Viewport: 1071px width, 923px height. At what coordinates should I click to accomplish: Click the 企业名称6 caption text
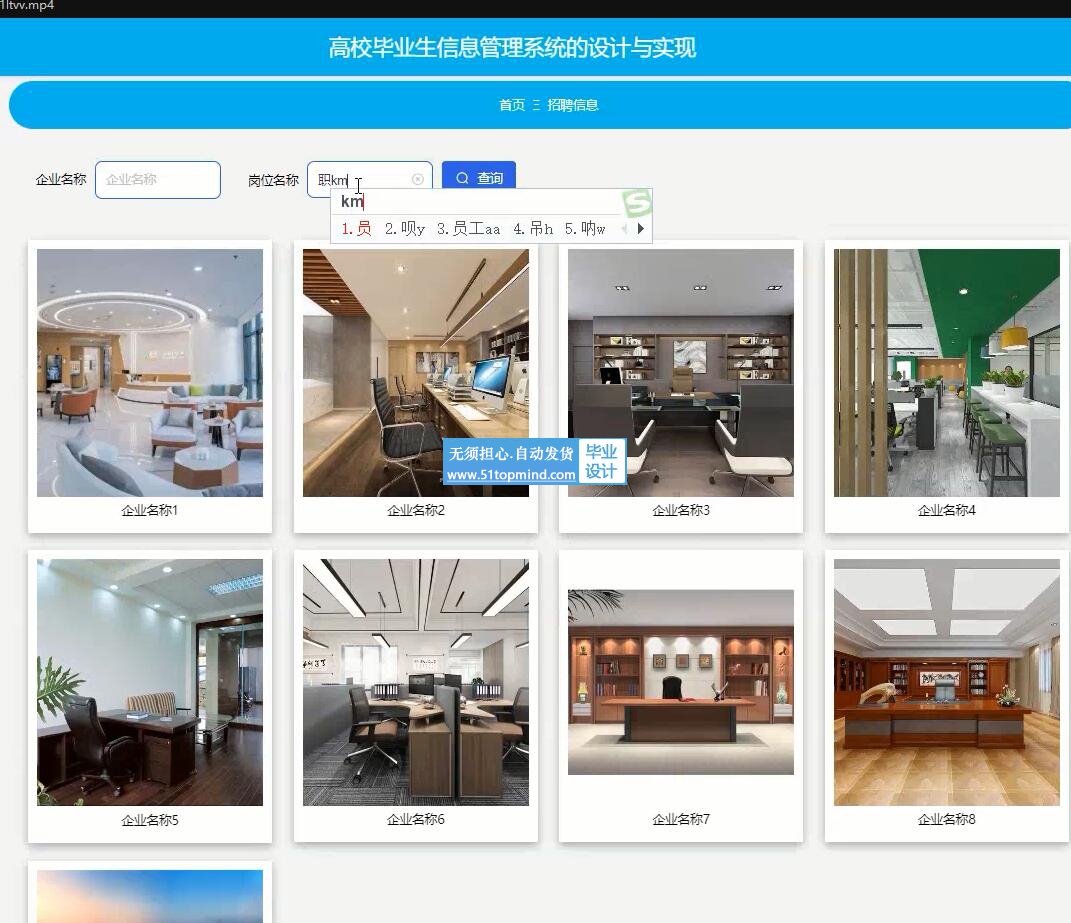[415, 819]
